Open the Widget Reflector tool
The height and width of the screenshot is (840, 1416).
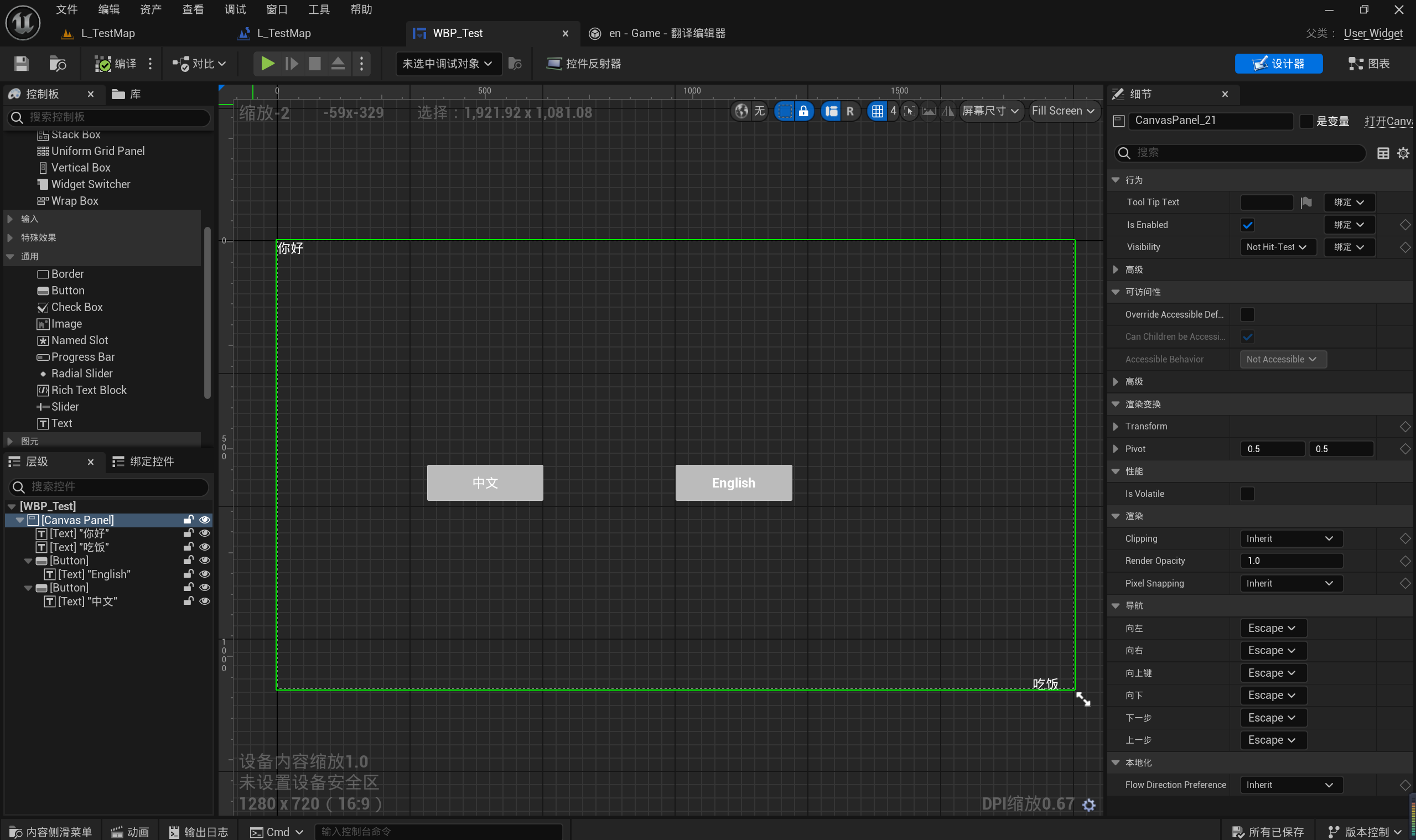[x=583, y=64]
